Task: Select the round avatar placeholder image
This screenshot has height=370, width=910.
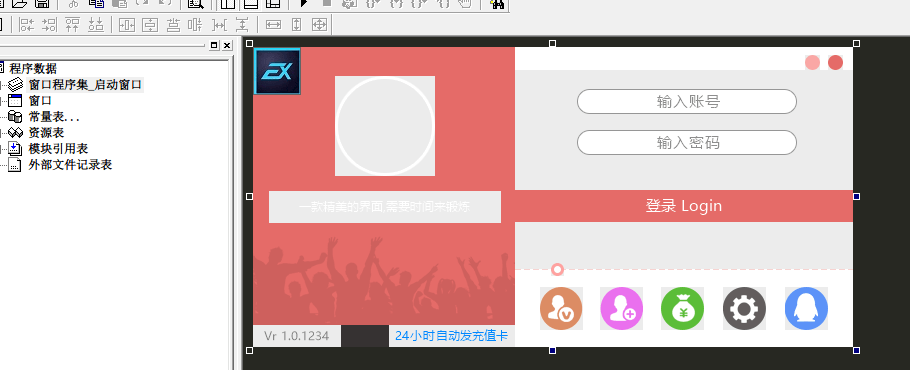Action: 385,126
